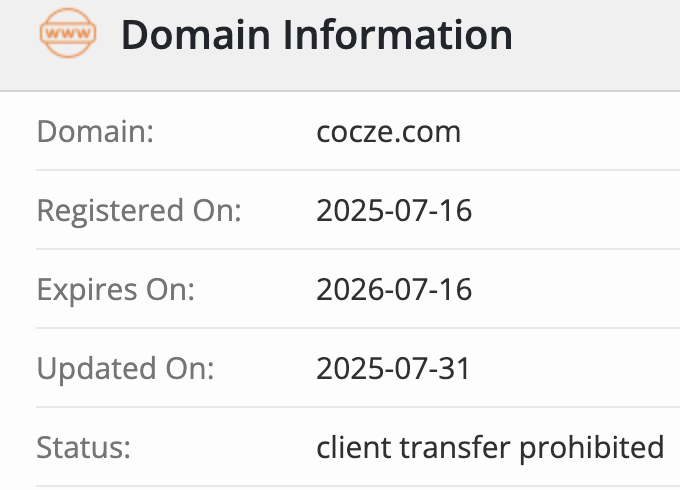Select the registration date 2025-07-16
This screenshot has height=490, width=680.
[x=393, y=211]
